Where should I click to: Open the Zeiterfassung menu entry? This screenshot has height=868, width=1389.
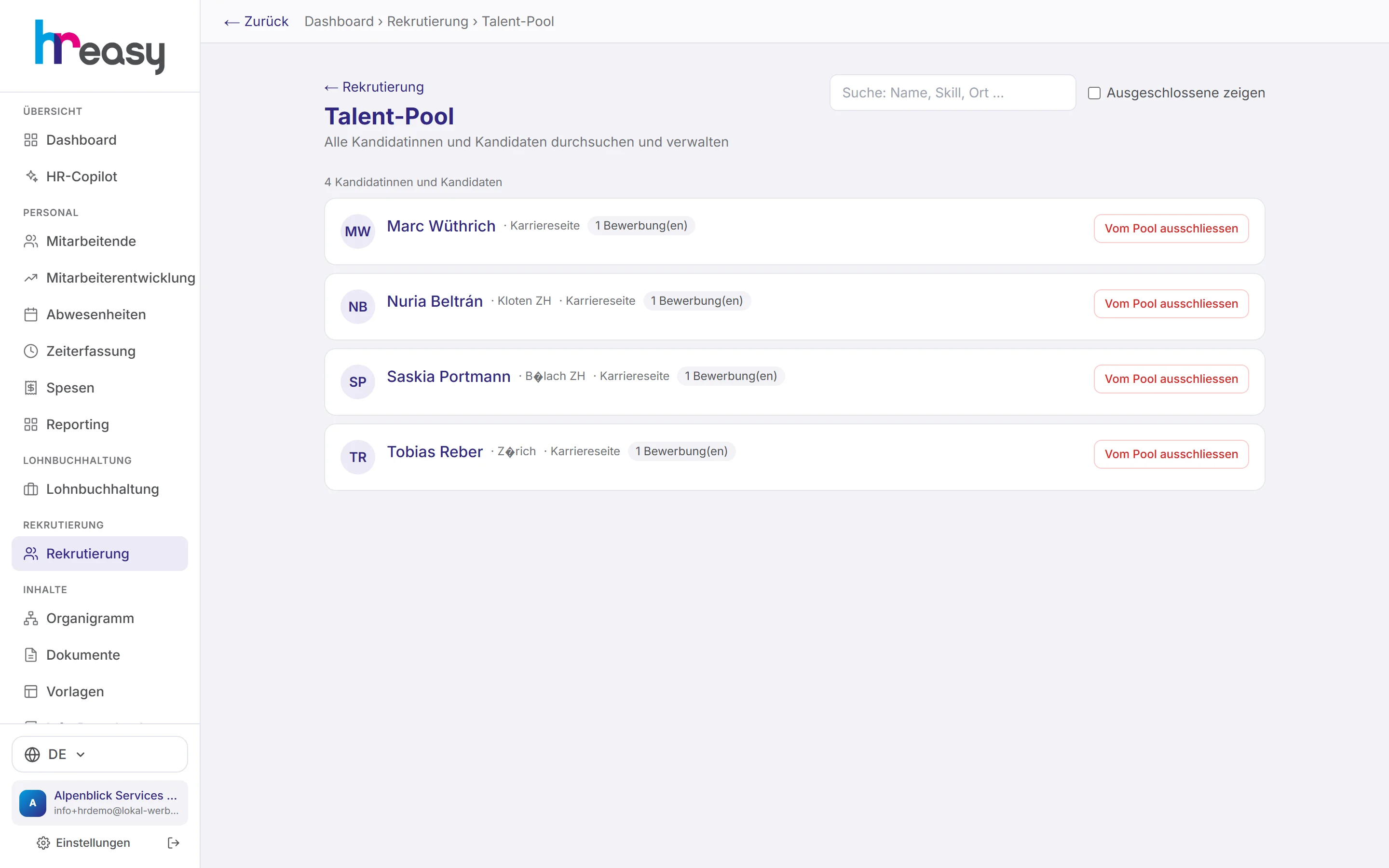[100, 352]
